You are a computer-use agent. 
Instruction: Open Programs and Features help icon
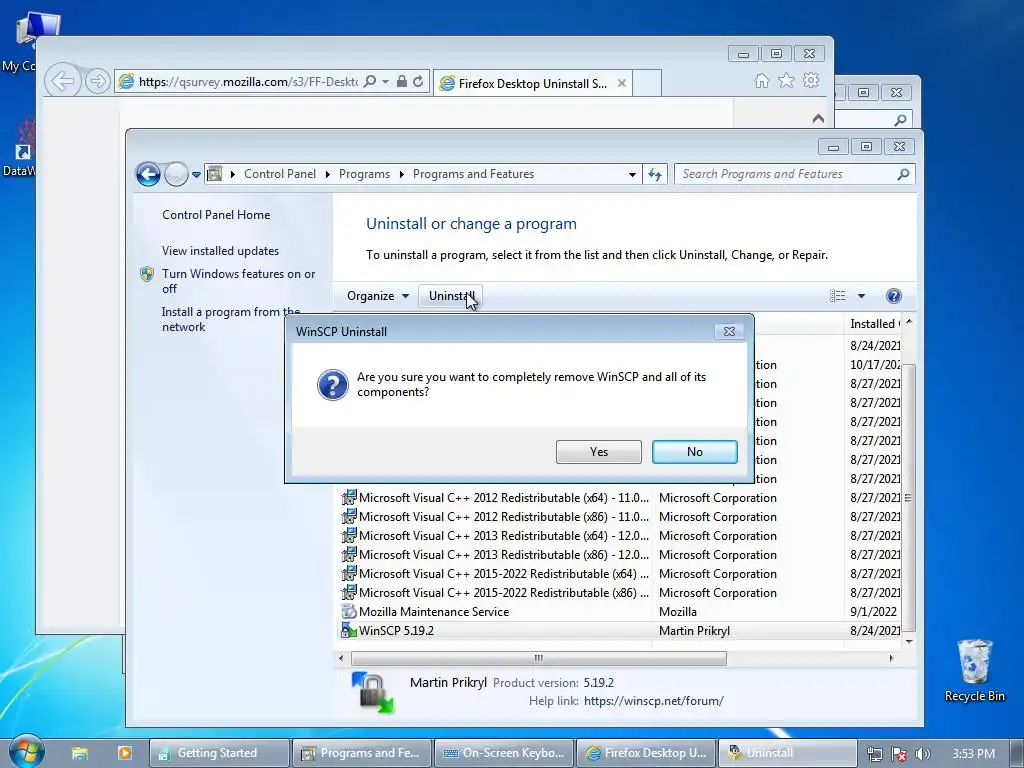pyautogui.click(x=893, y=296)
